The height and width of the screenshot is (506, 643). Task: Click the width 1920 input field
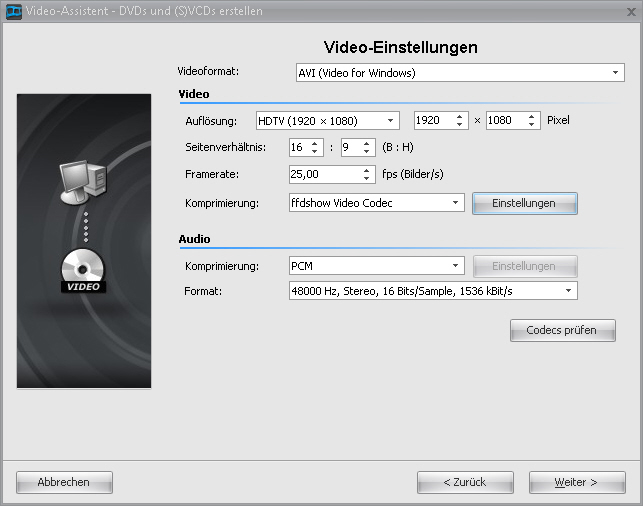click(x=432, y=121)
